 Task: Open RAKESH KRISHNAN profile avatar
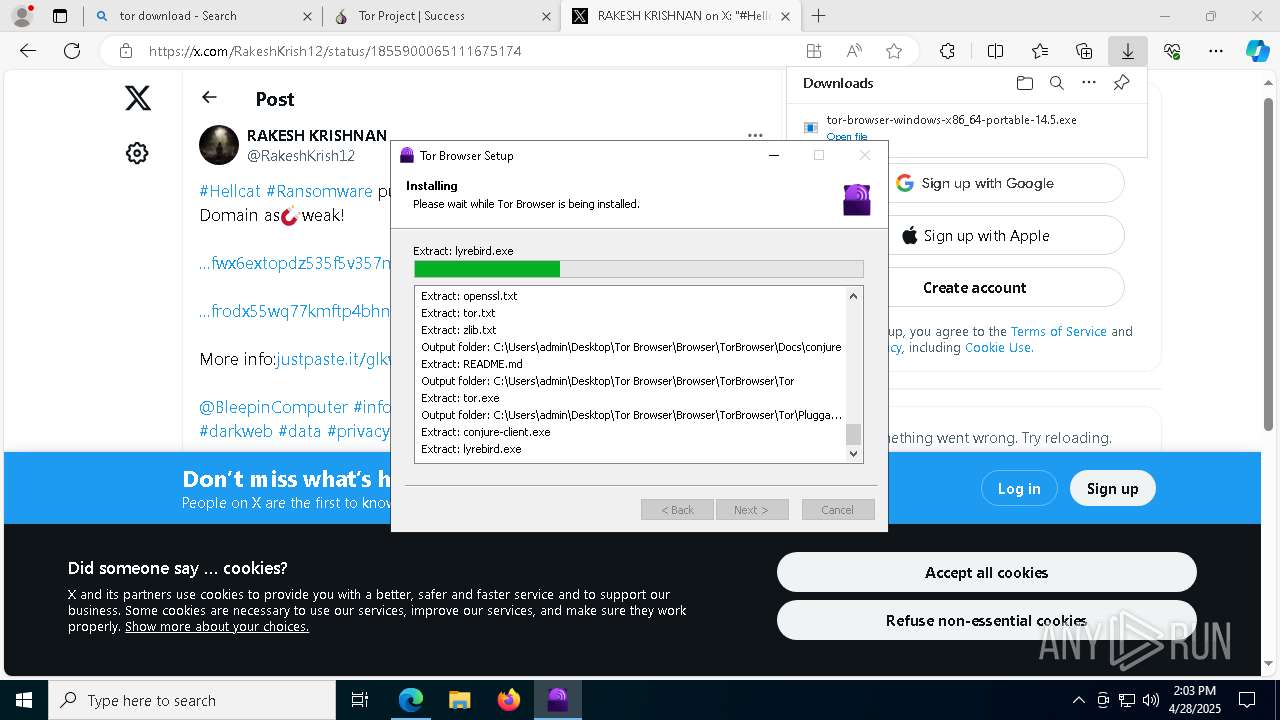(219, 145)
